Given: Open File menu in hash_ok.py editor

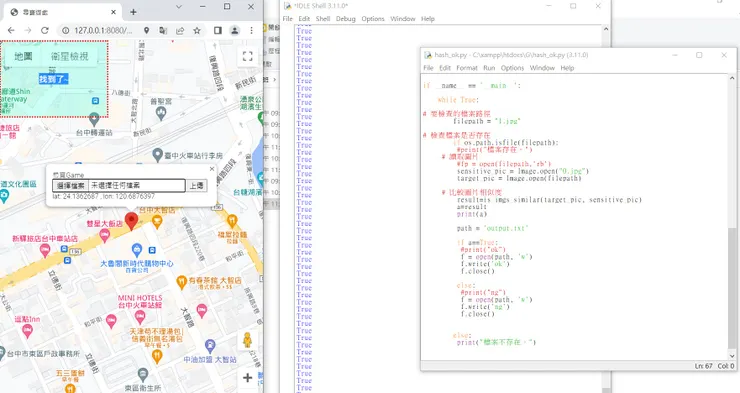Looking at the screenshot, I should click(428, 68).
